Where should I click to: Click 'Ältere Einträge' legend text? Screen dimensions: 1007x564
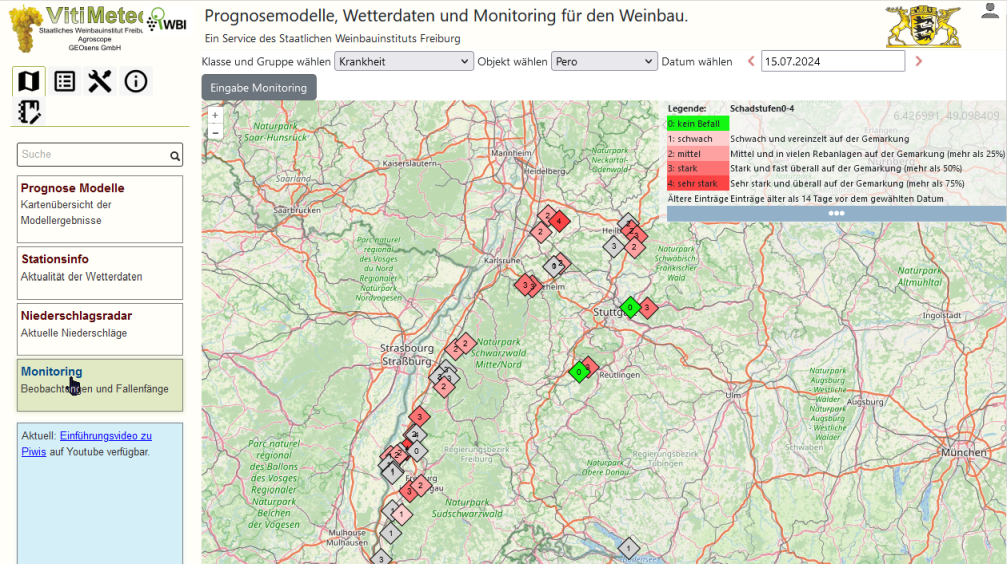click(697, 198)
